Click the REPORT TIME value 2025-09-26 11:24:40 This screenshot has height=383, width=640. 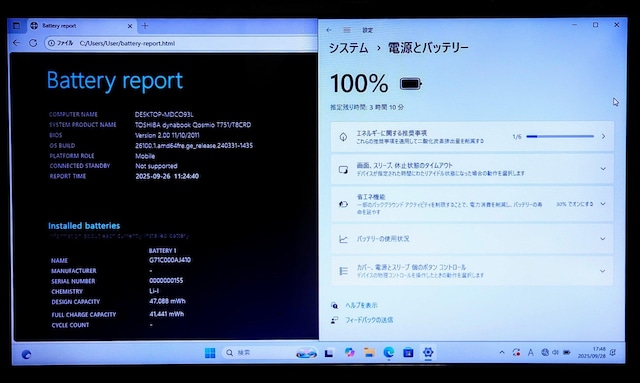pyautogui.click(x=167, y=176)
